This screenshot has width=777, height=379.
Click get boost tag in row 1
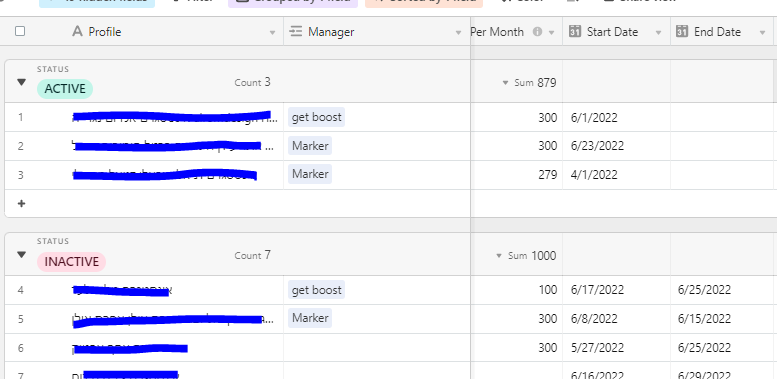[316, 117]
